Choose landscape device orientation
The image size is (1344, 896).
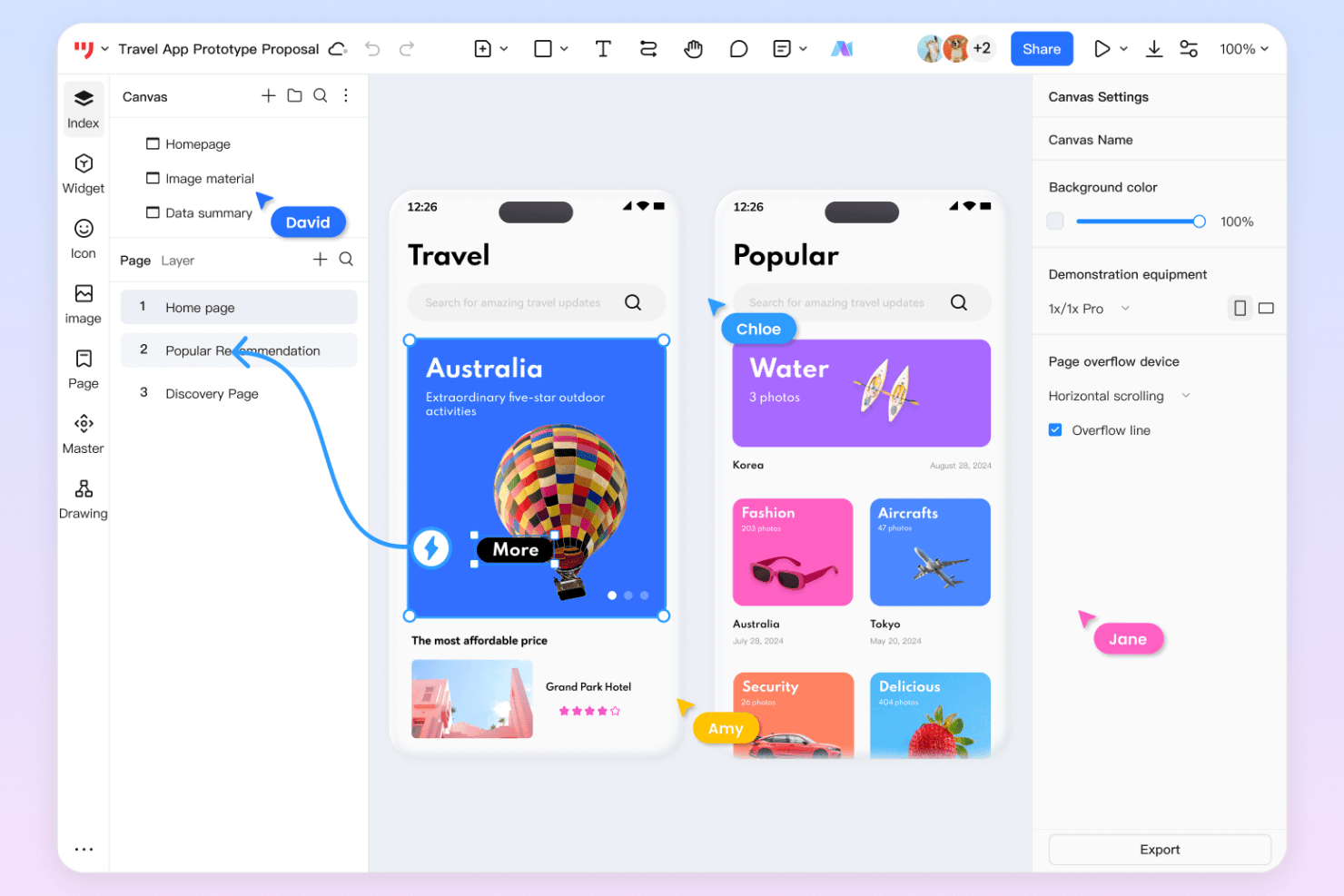[x=1267, y=309]
